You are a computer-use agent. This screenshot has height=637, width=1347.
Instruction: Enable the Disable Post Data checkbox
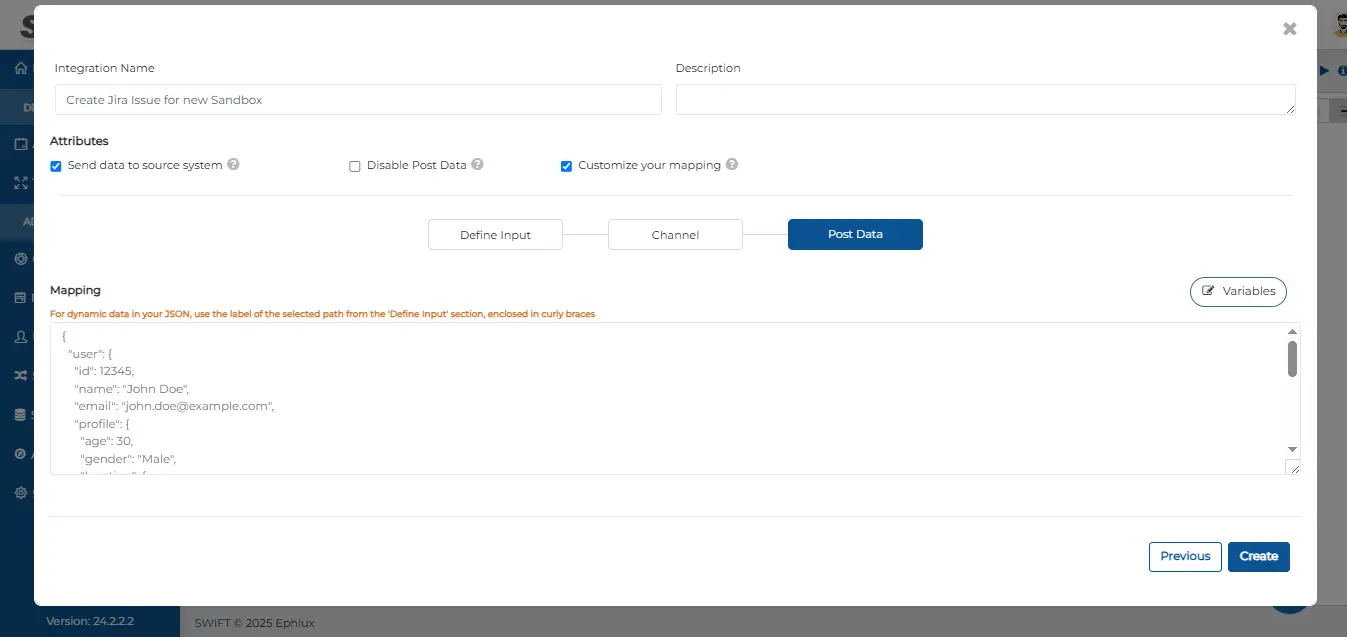click(x=355, y=166)
